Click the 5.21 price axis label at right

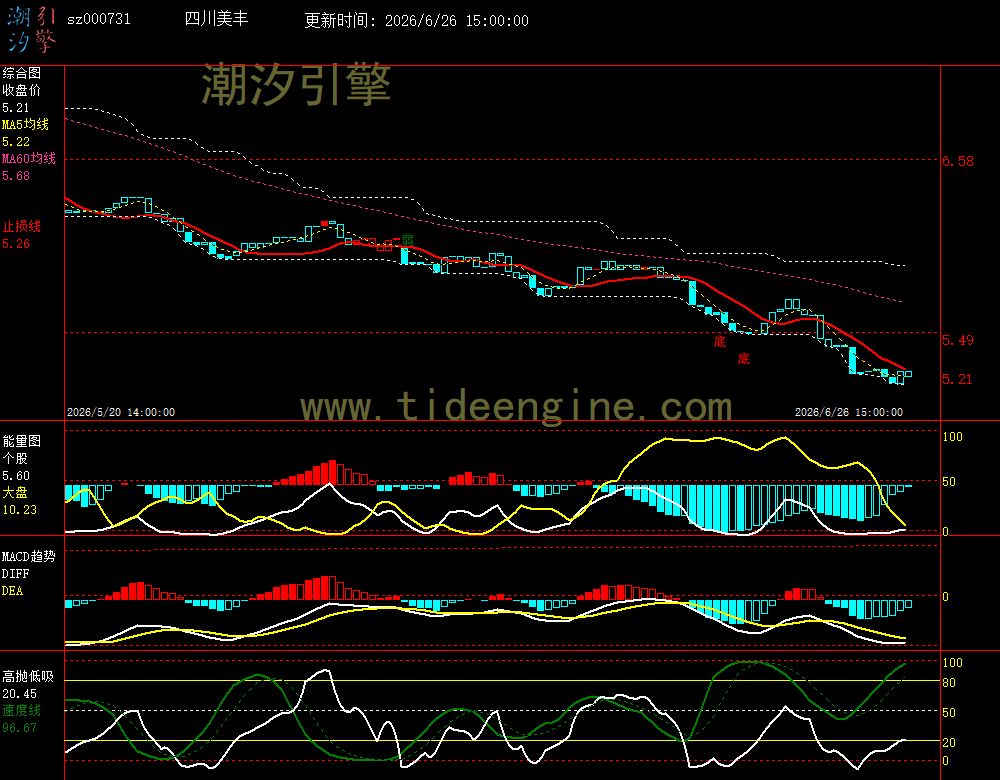tap(957, 379)
